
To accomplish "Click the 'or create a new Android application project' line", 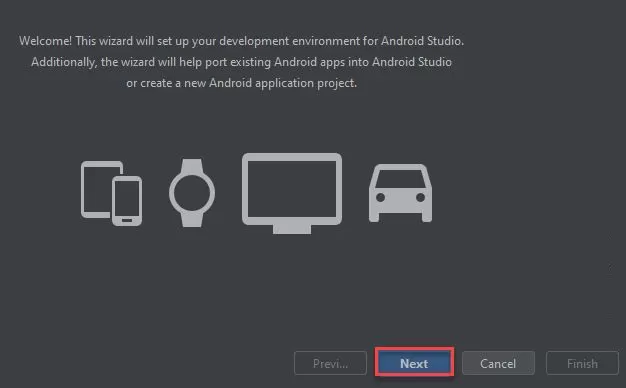I will 242,83.
